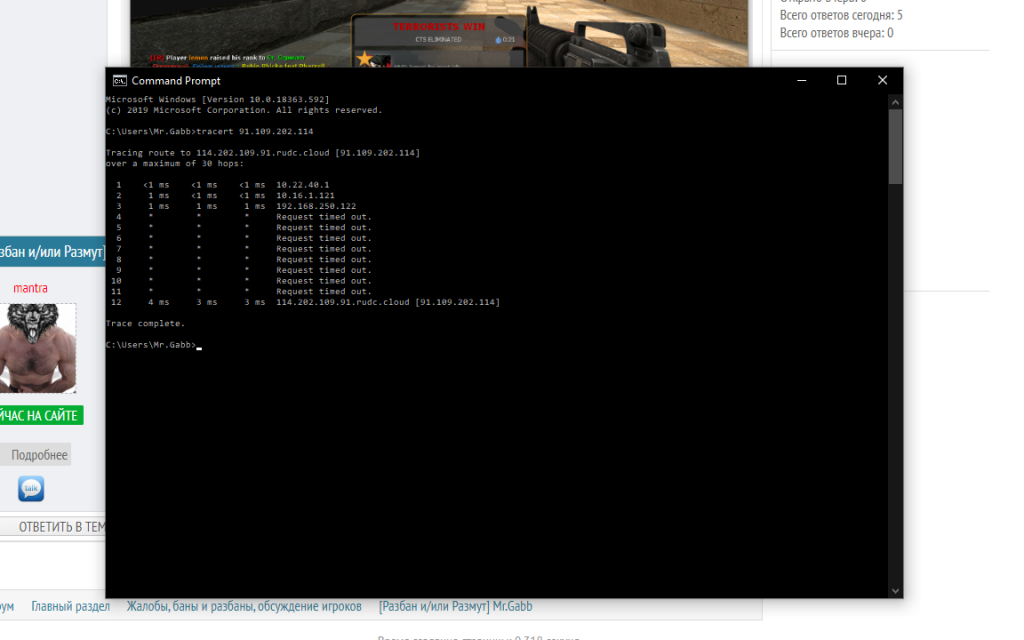Maximize the Command Prompt window
Viewport: 1024px width, 640px height.
click(841, 80)
